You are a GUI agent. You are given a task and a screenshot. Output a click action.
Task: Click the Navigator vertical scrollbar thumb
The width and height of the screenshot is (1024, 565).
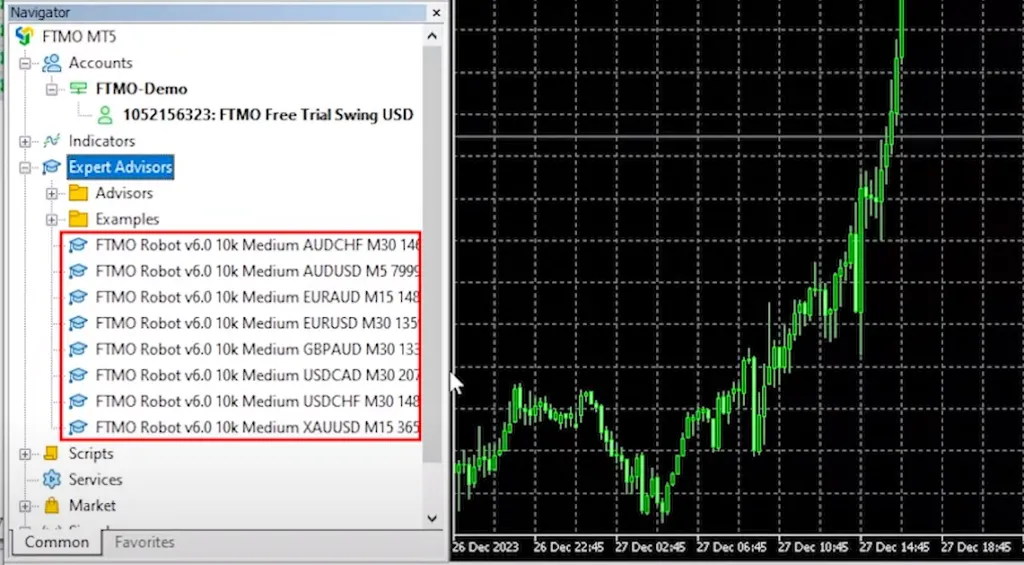coord(432,255)
